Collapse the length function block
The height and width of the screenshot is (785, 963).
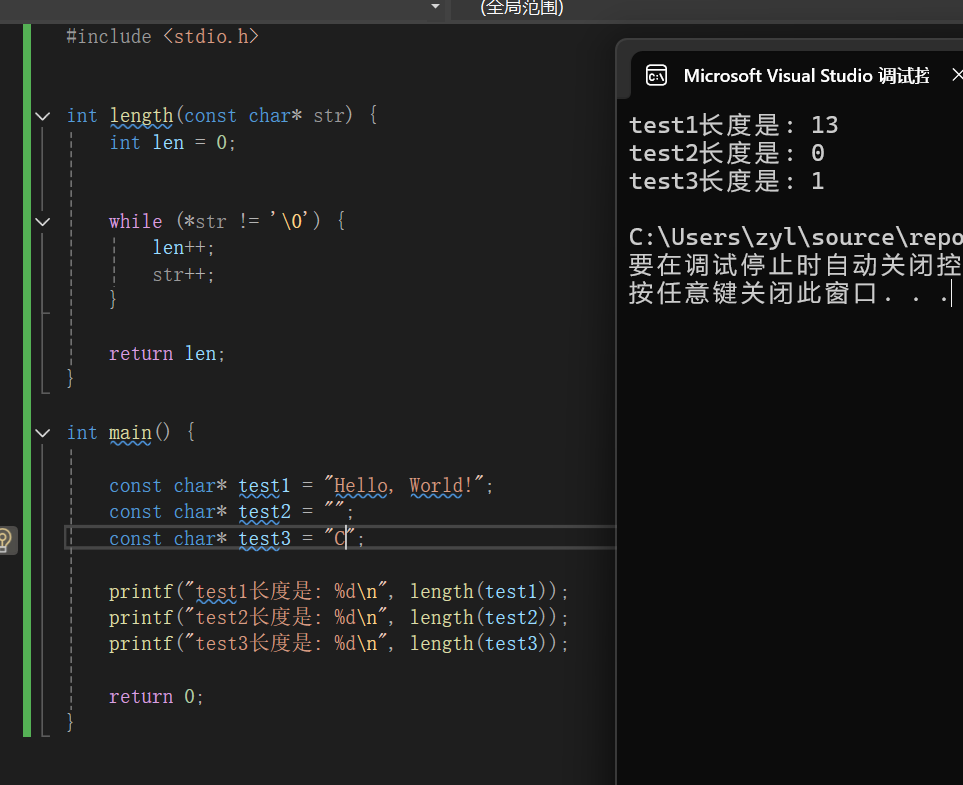(x=42, y=116)
